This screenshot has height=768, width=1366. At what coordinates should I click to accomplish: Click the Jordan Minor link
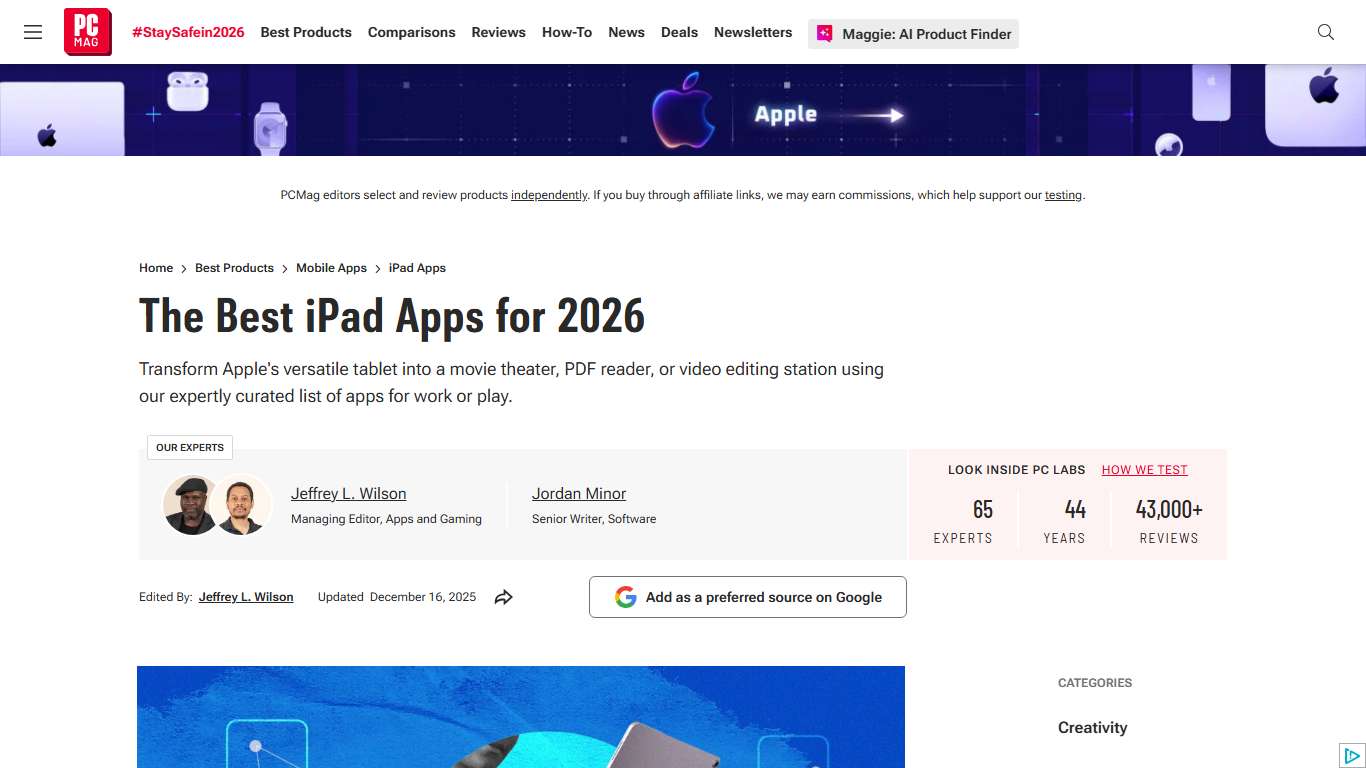pos(579,493)
